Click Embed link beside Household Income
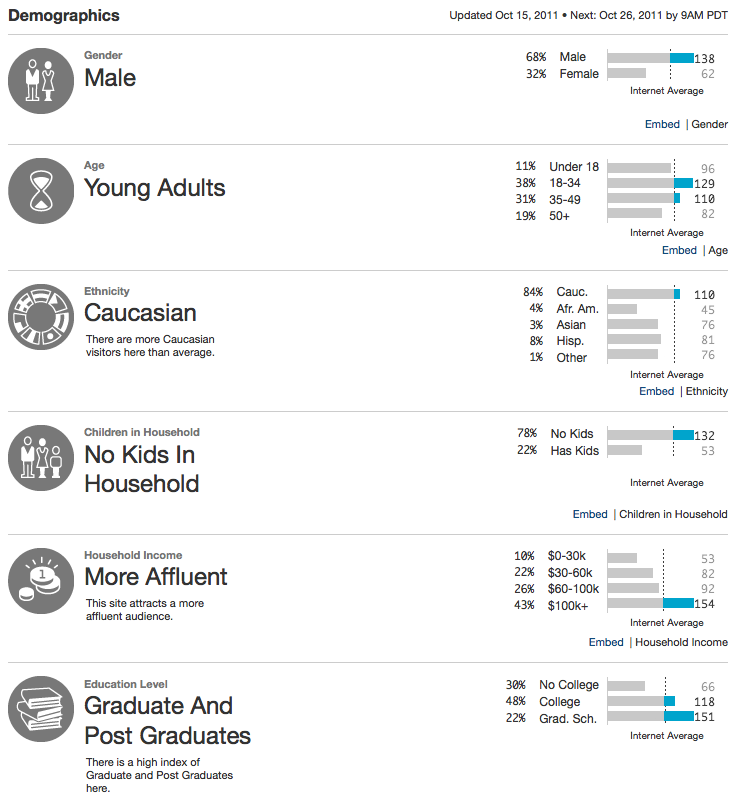The image size is (741, 804). pyautogui.click(x=606, y=642)
